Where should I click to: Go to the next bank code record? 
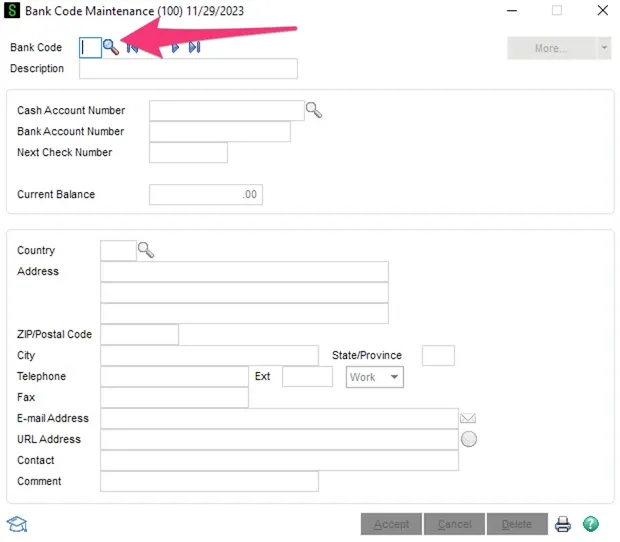pyautogui.click(x=175, y=48)
